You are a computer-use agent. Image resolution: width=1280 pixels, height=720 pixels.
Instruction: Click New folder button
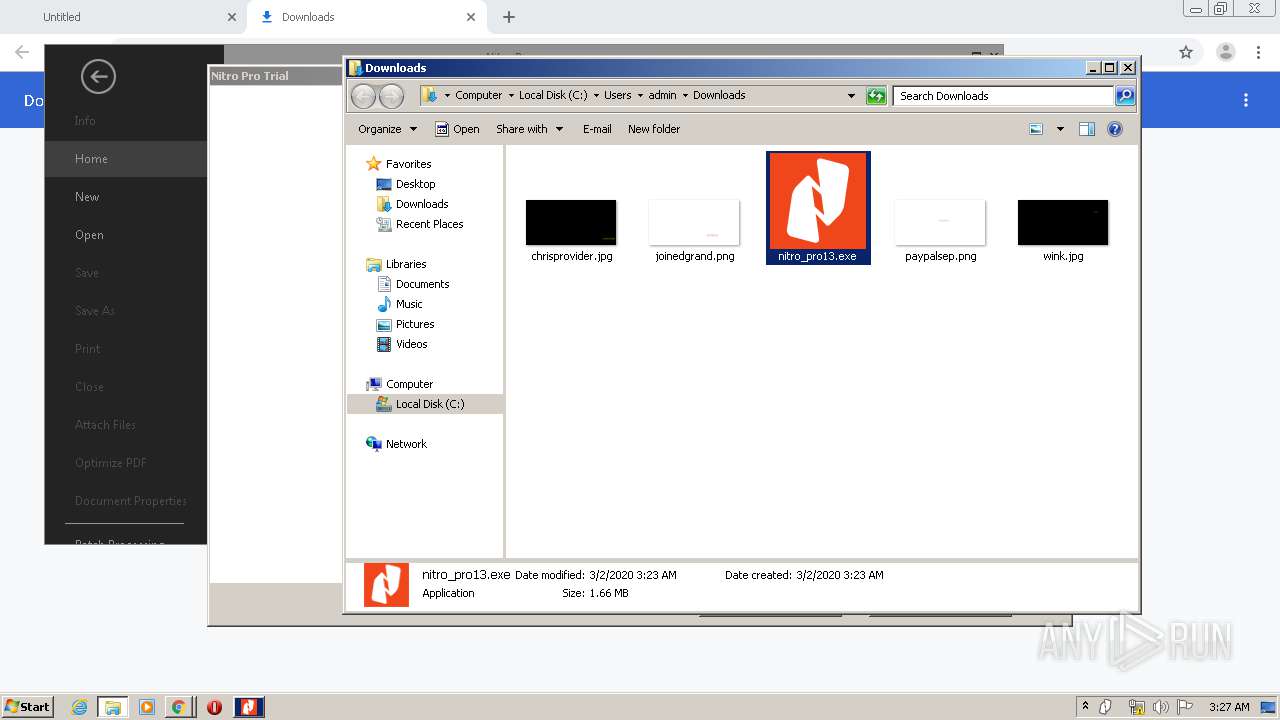654,129
